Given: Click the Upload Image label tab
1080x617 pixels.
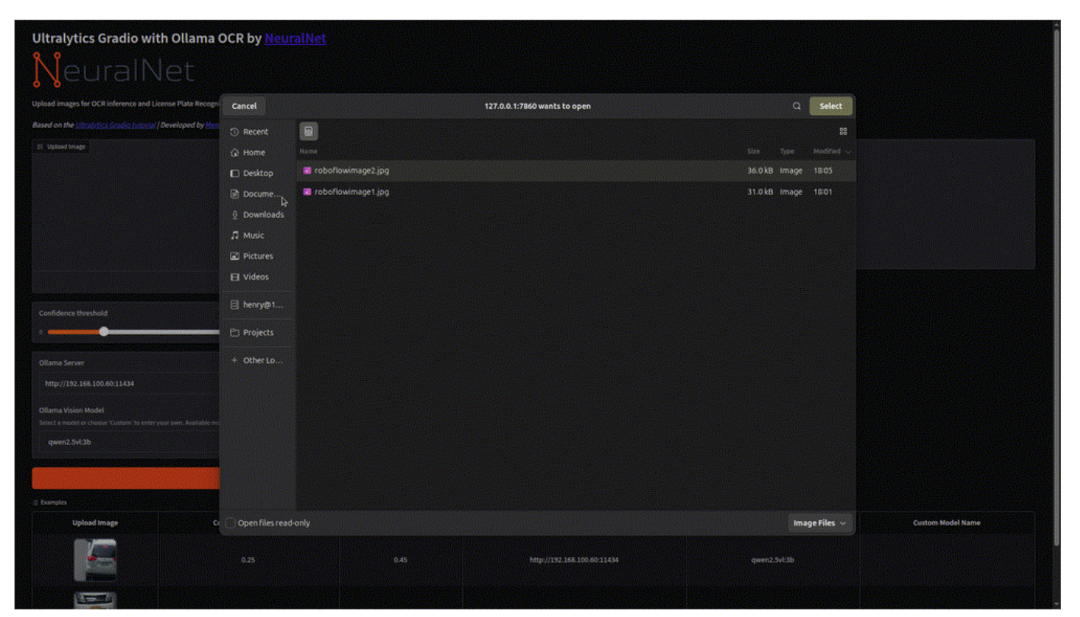Looking at the screenshot, I should [62, 147].
